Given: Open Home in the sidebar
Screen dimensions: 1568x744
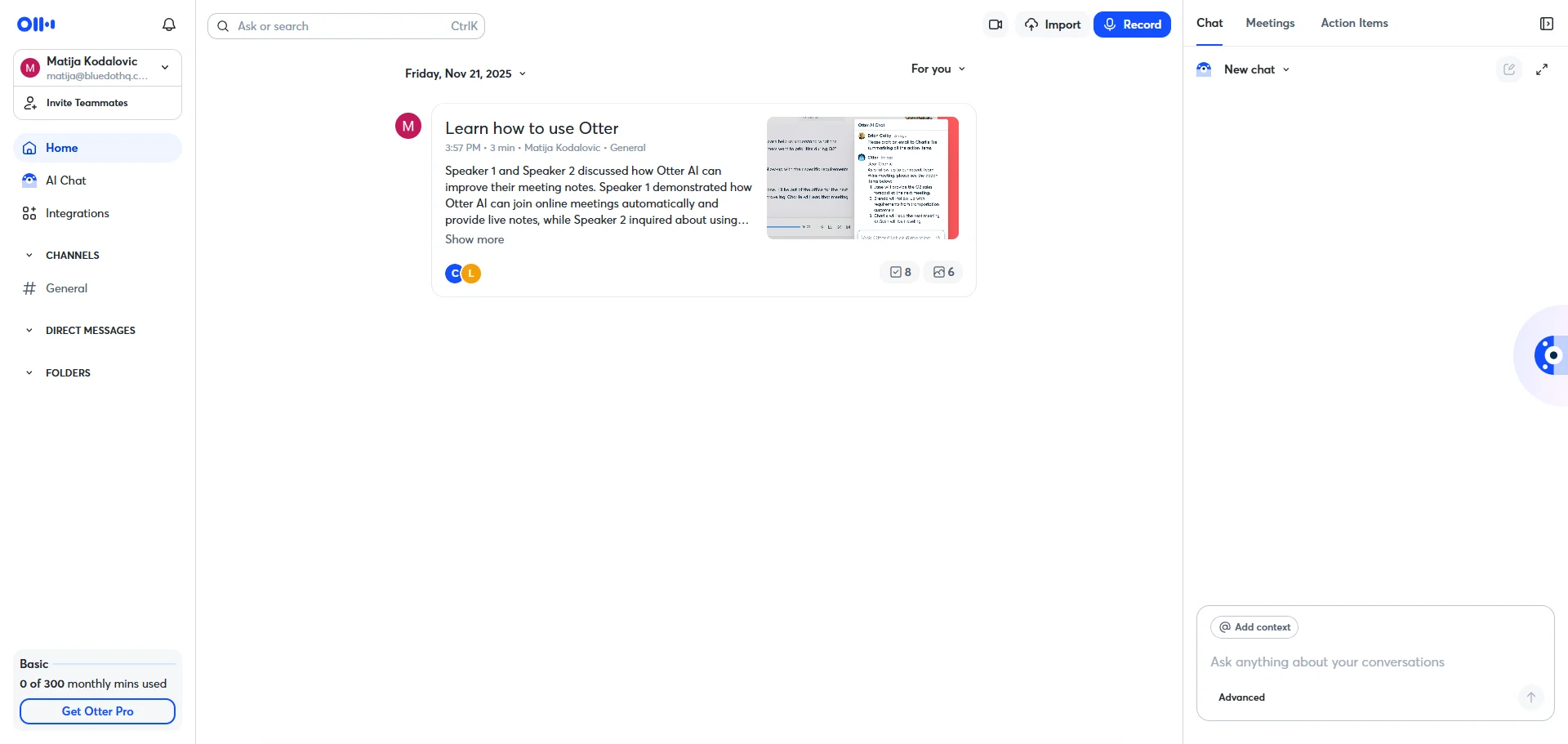Looking at the screenshot, I should point(97,148).
